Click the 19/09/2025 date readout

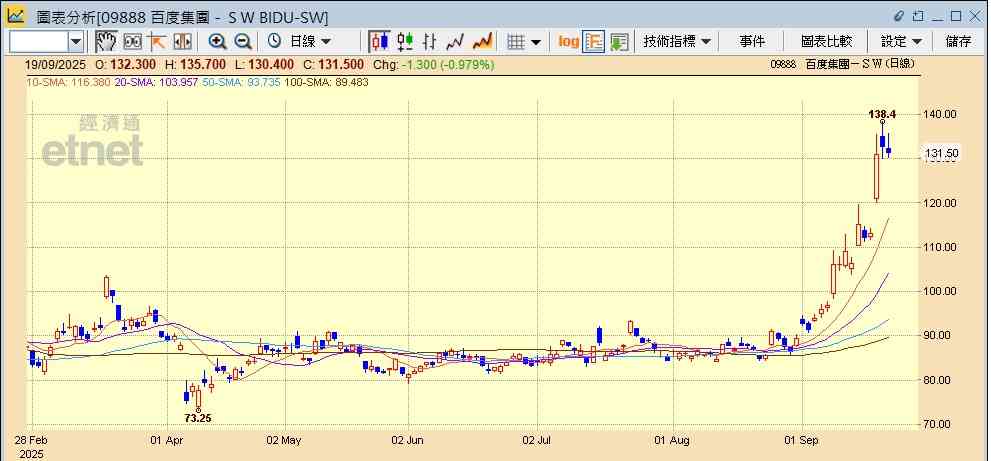pos(56,65)
